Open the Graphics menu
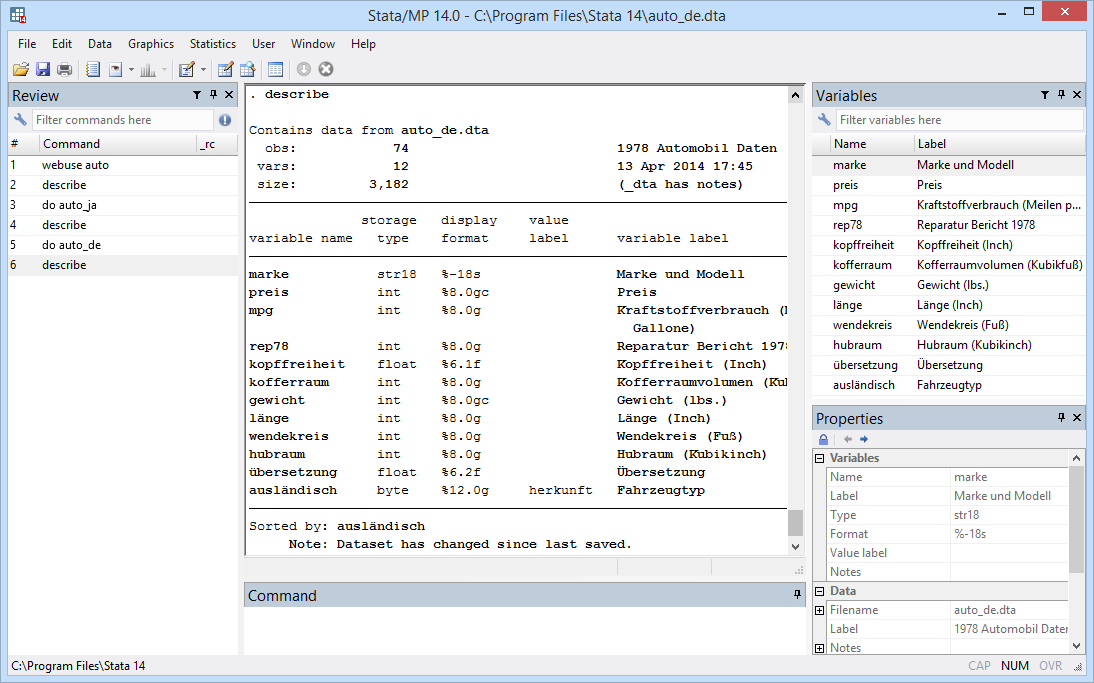The height and width of the screenshot is (683, 1094). point(151,44)
